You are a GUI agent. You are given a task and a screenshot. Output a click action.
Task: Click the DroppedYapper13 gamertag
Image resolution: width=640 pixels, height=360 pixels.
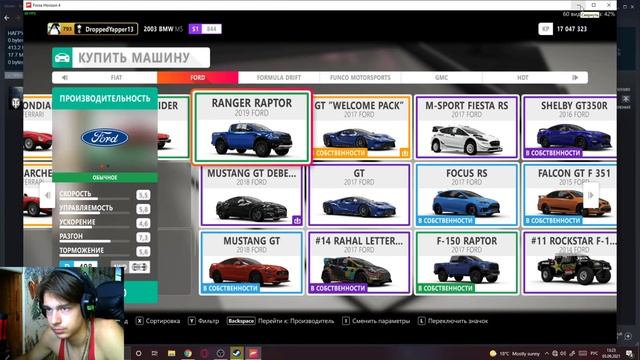(x=109, y=29)
